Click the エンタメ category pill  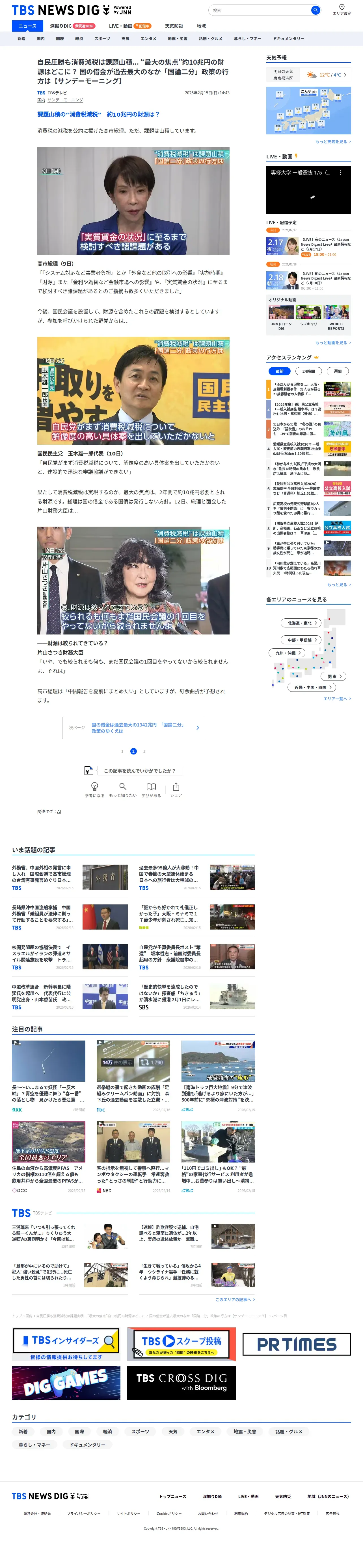tap(205, 1432)
